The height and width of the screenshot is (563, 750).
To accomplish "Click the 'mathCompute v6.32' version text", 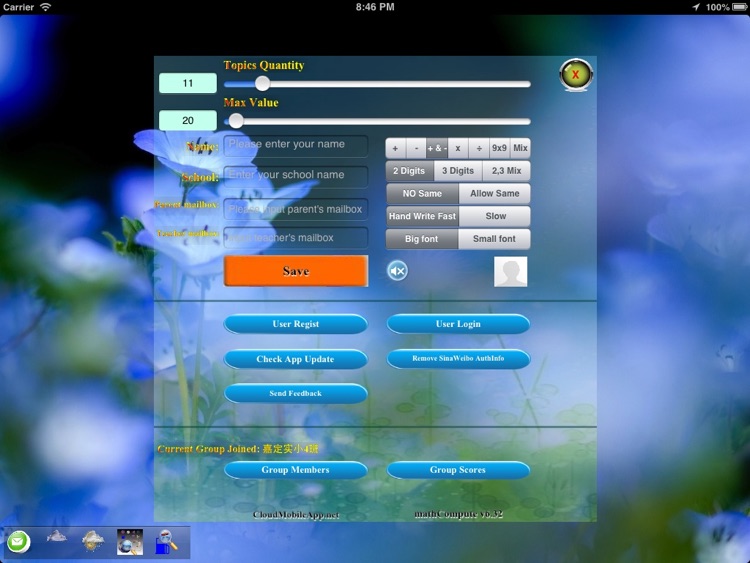I will 458,514.
